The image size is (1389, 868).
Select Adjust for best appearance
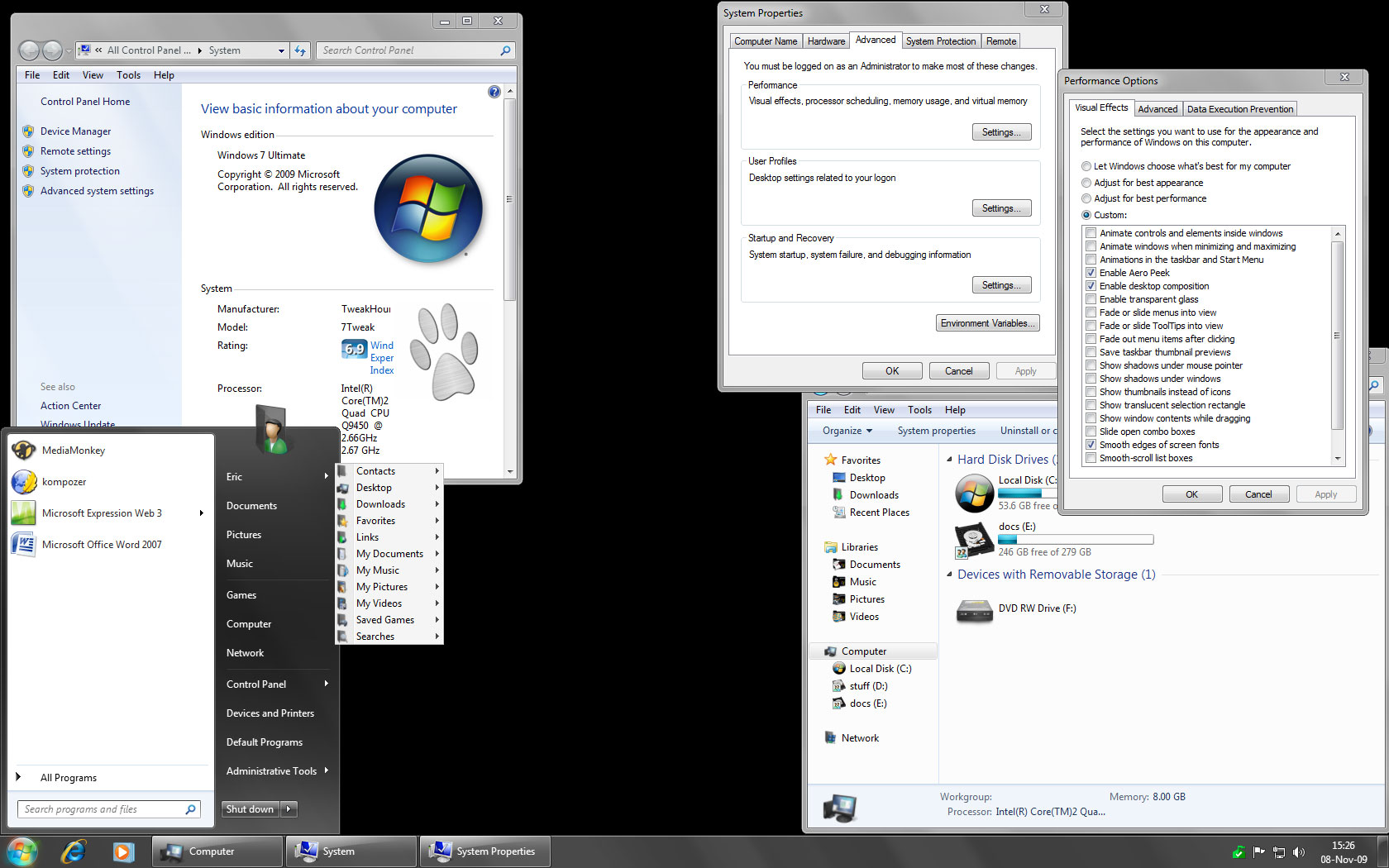click(x=1086, y=183)
